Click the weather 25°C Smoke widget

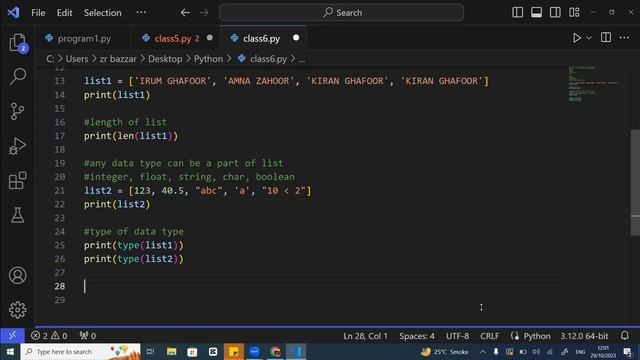click(x=445, y=351)
